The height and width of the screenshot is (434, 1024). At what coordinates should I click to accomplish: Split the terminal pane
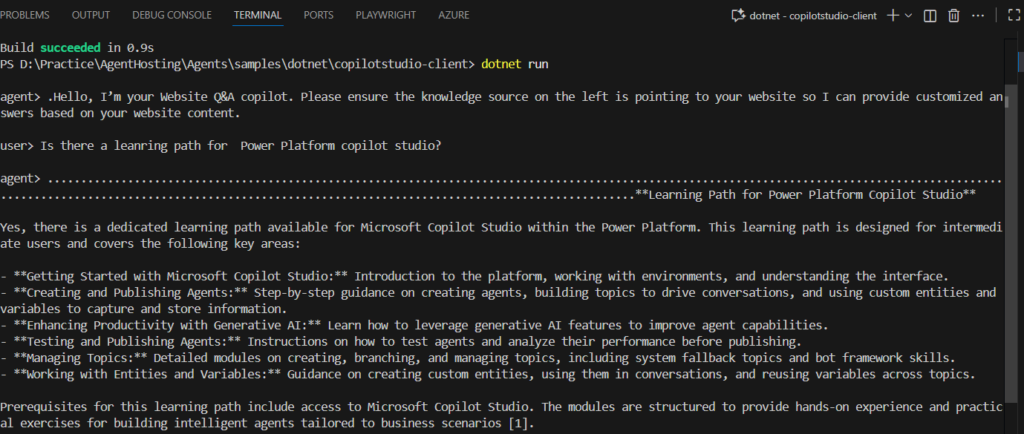(931, 16)
